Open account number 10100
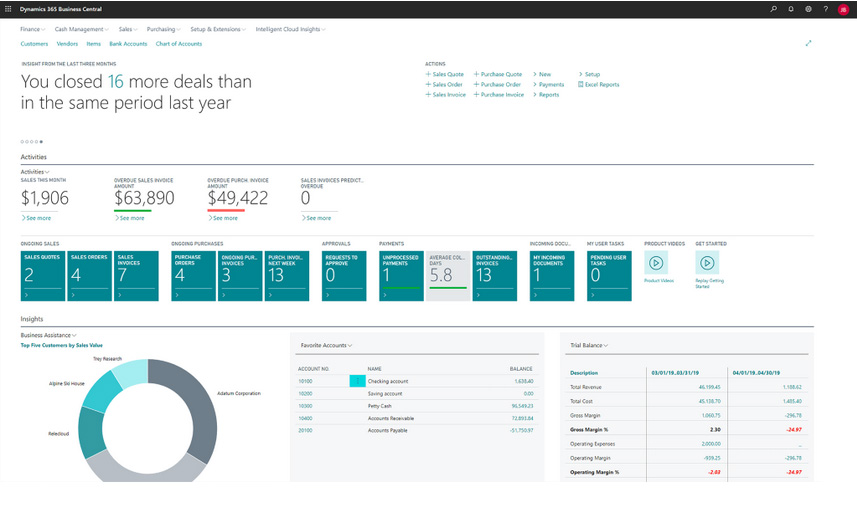The height and width of the screenshot is (507, 857). pos(305,381)
